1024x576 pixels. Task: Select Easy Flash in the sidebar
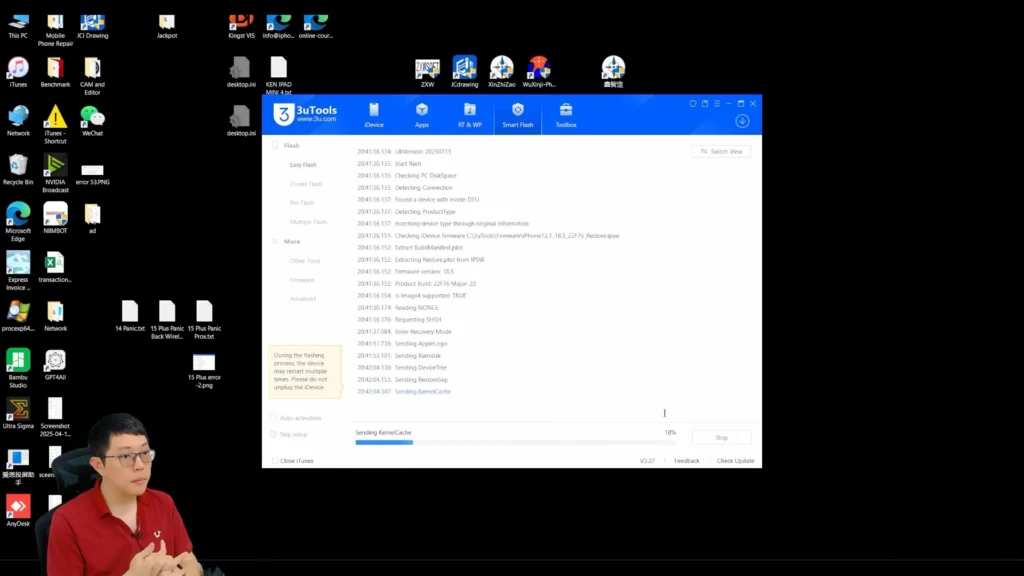coord(303,165)
